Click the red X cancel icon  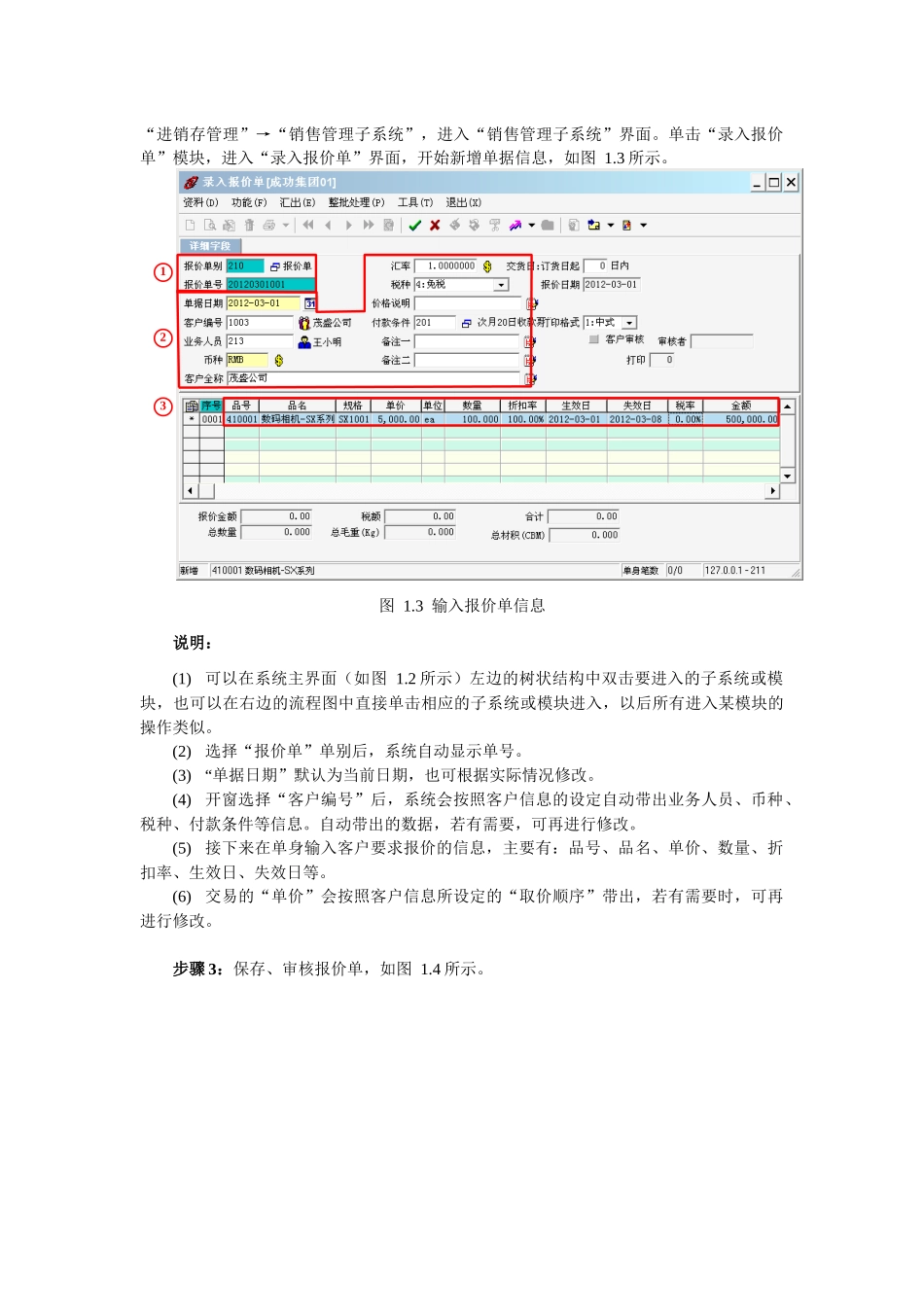coord(435,225)
